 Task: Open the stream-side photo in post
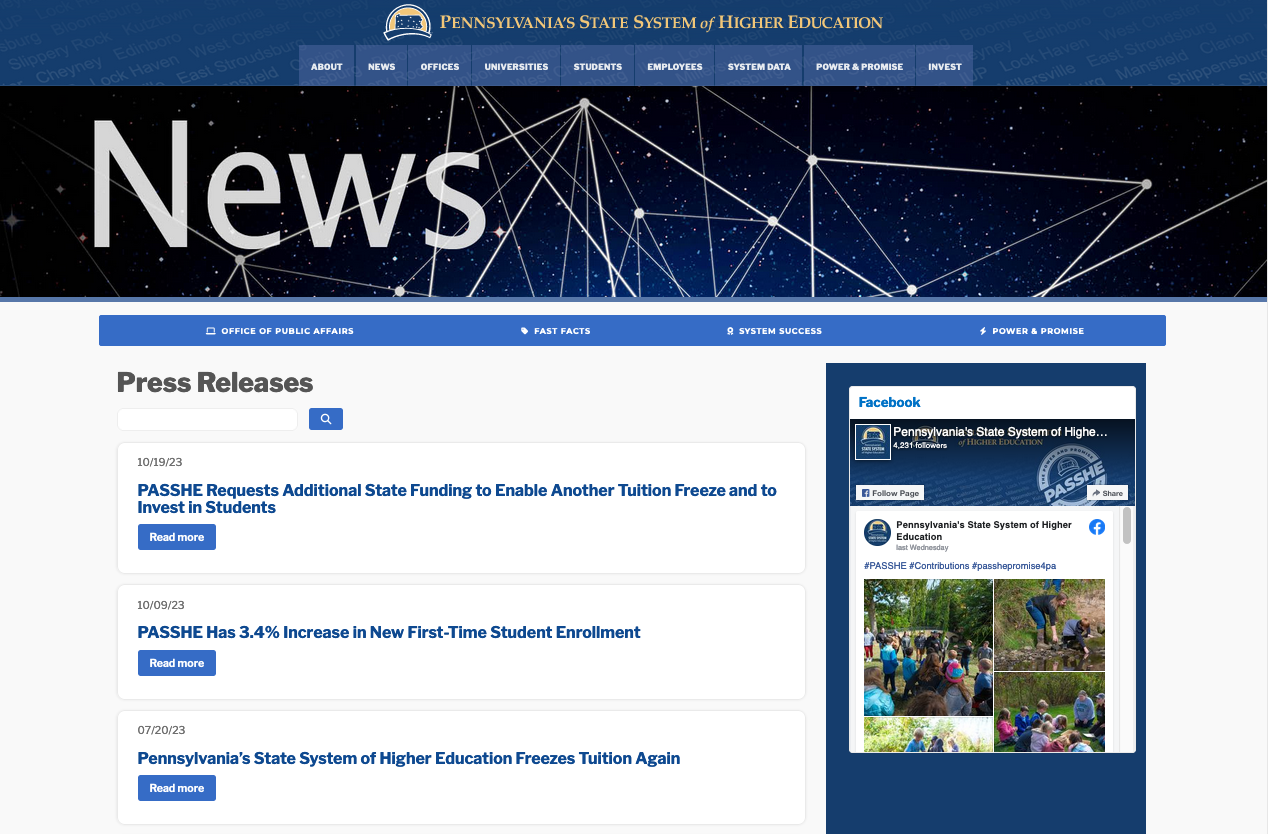point(1050,625)
